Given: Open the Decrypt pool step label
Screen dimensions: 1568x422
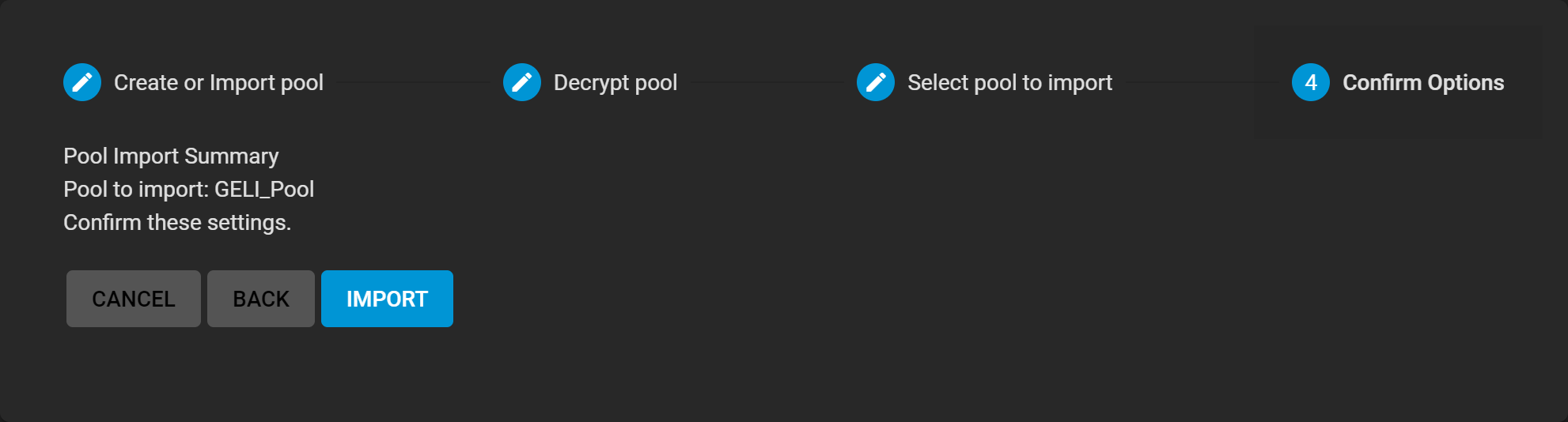Looking at the screenshot, I should 615,83.
